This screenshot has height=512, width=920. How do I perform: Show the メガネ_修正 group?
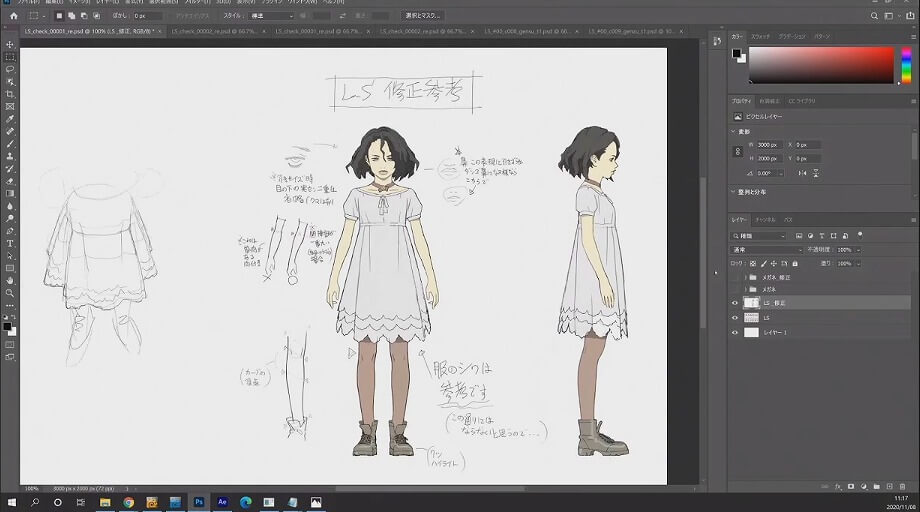tap(735, 277)
